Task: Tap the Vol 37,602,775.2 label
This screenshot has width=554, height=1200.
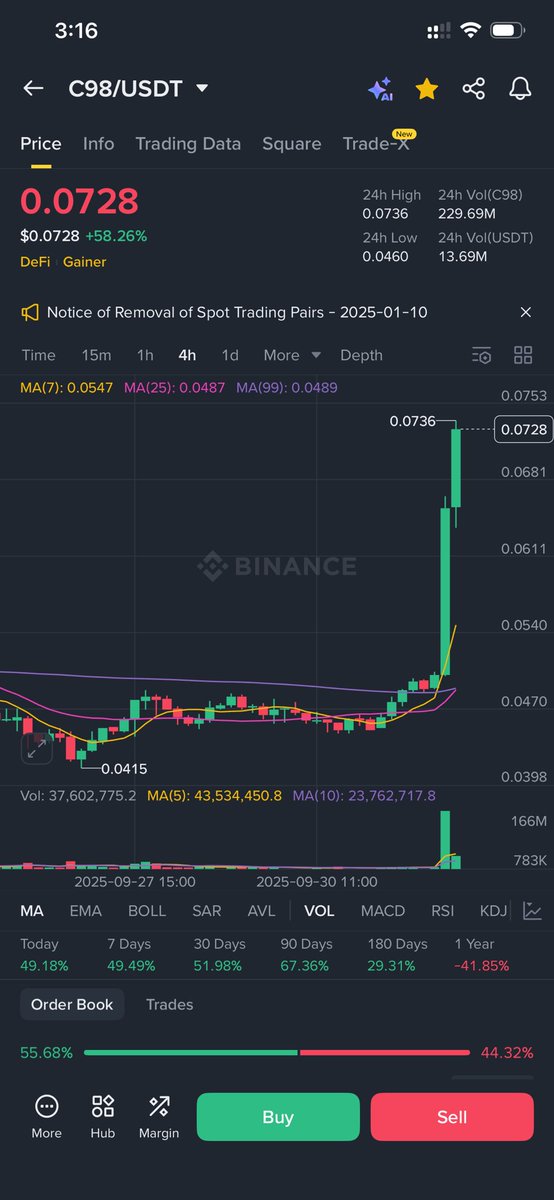Action: [x=78, y=796]
